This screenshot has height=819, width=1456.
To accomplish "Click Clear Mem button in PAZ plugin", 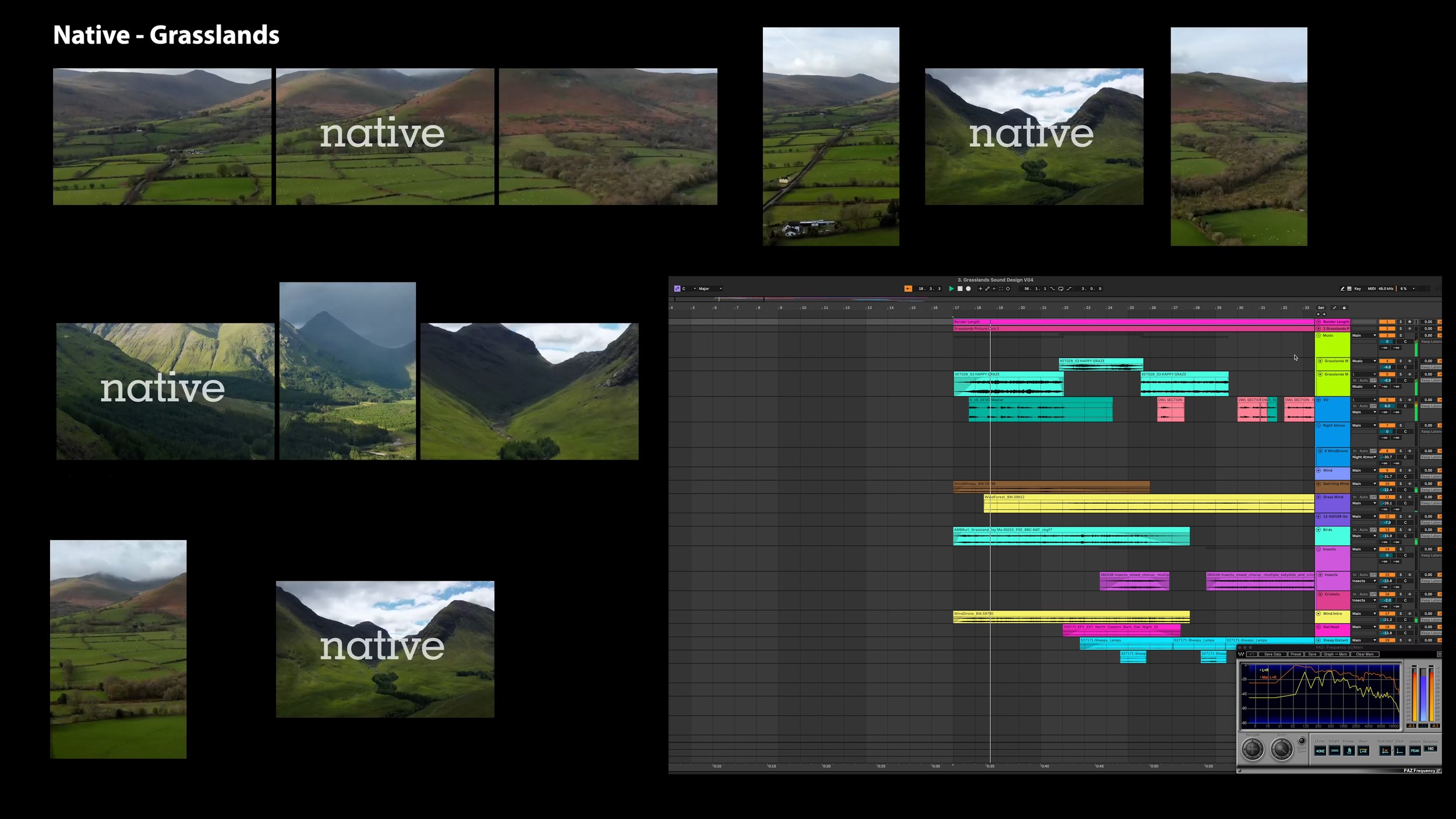I will tap(1365, 654).
